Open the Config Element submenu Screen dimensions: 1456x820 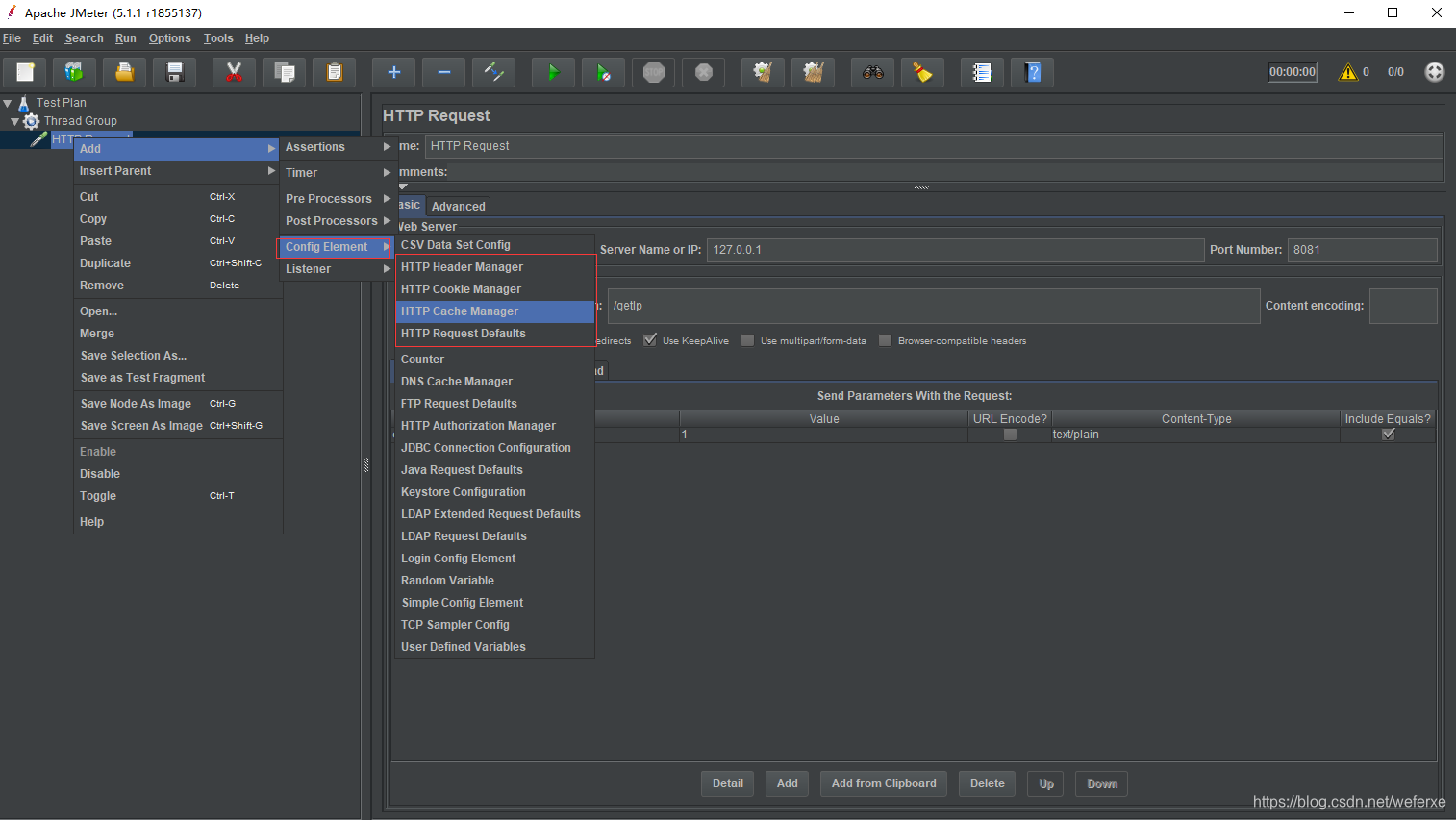pos(338,247)
